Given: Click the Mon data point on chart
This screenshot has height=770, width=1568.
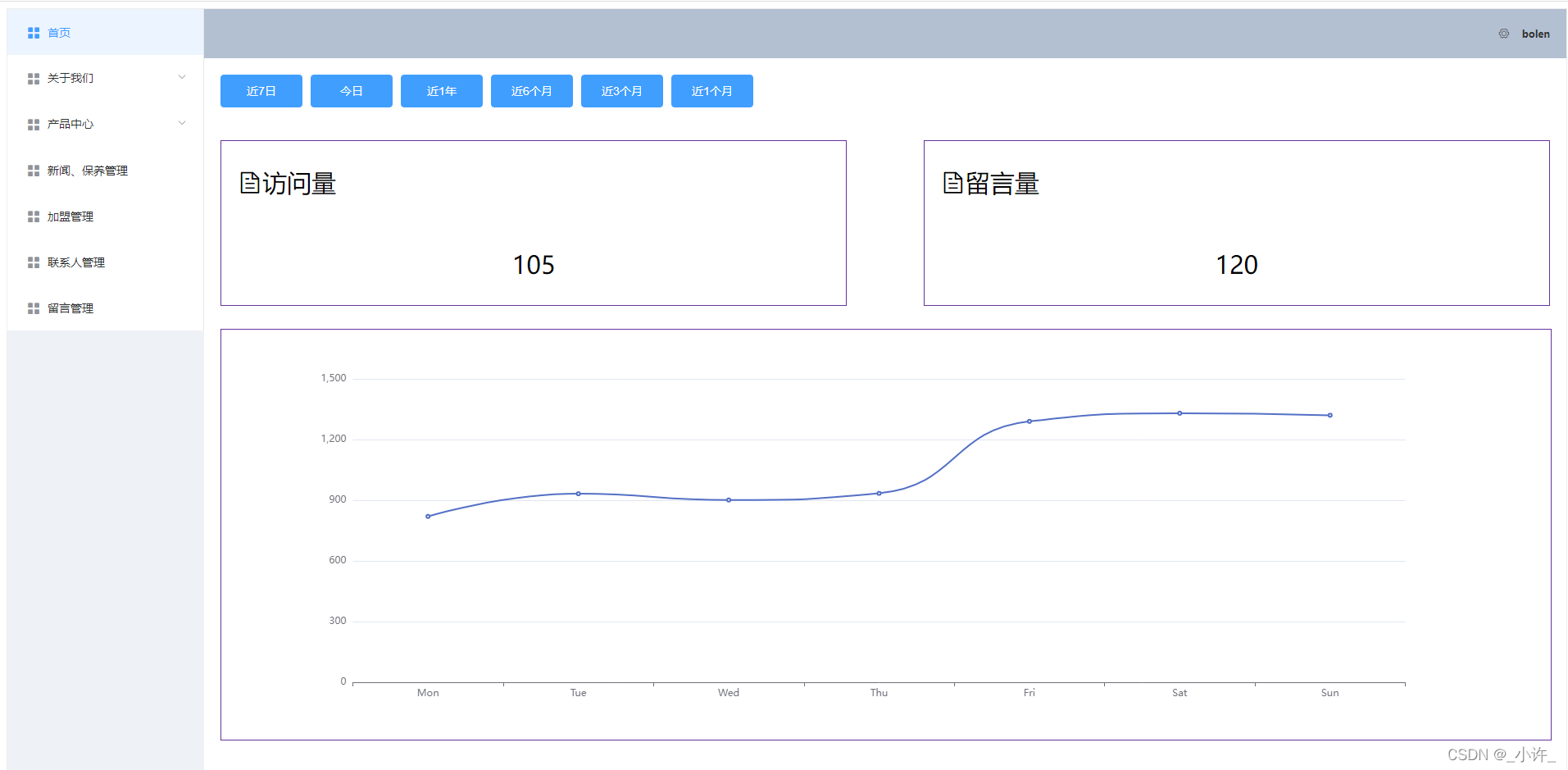Looking at the screenshot, I should click(428, 517).
